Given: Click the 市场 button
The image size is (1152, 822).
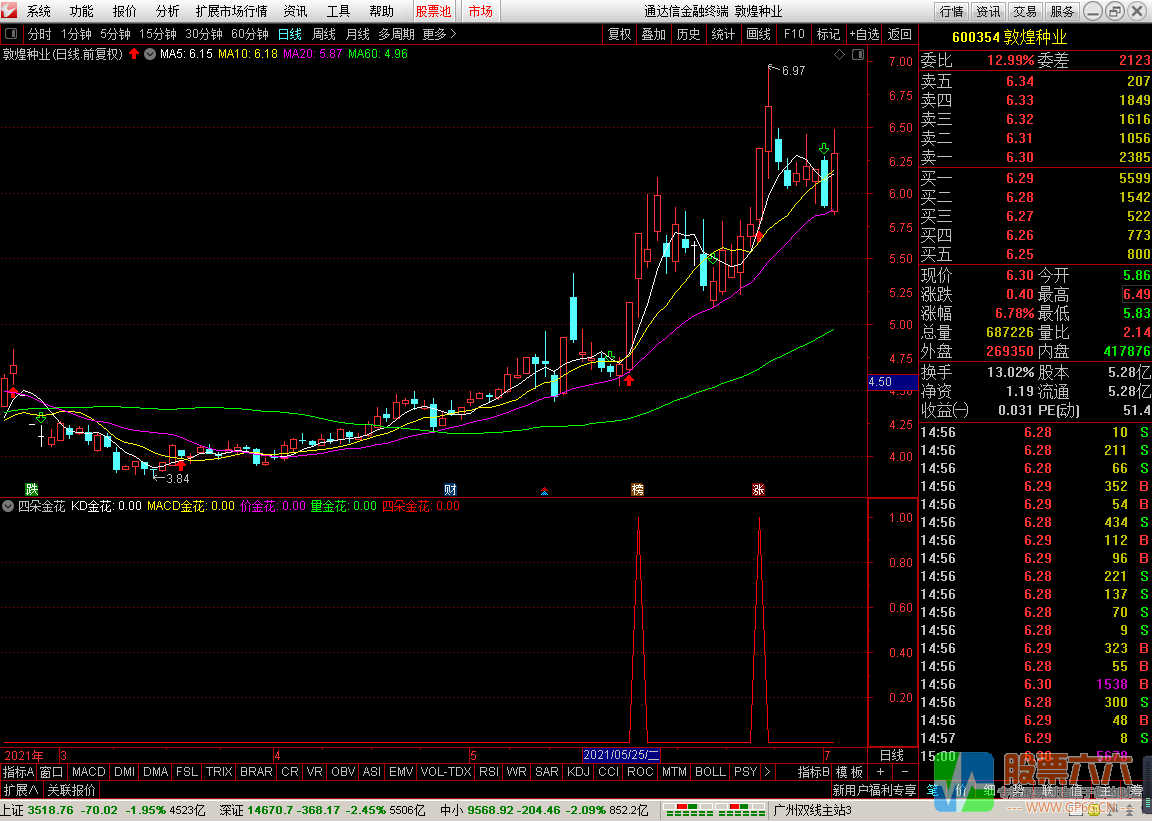Looking at the screenshot, I should pos(480,11).
